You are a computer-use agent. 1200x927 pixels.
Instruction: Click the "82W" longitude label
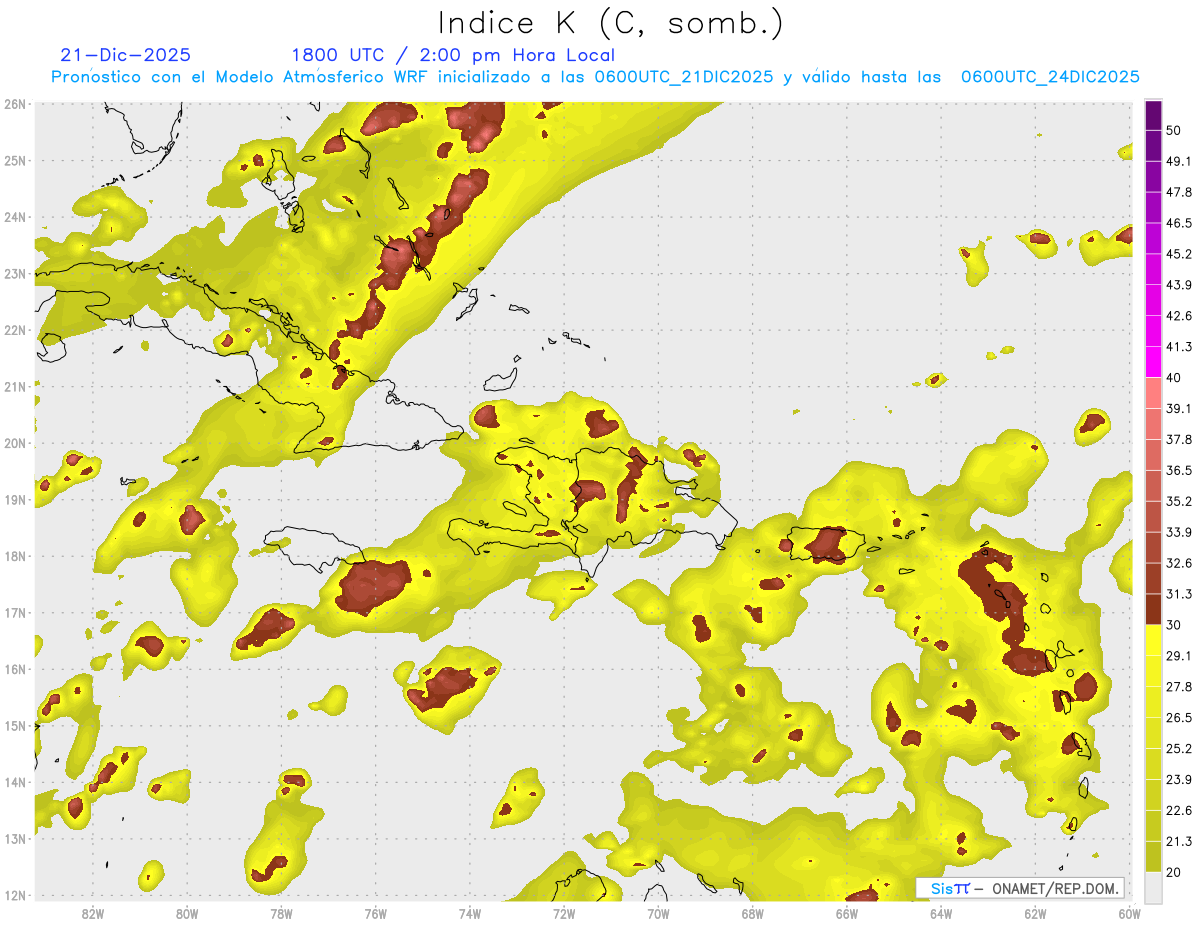(92, 913)
